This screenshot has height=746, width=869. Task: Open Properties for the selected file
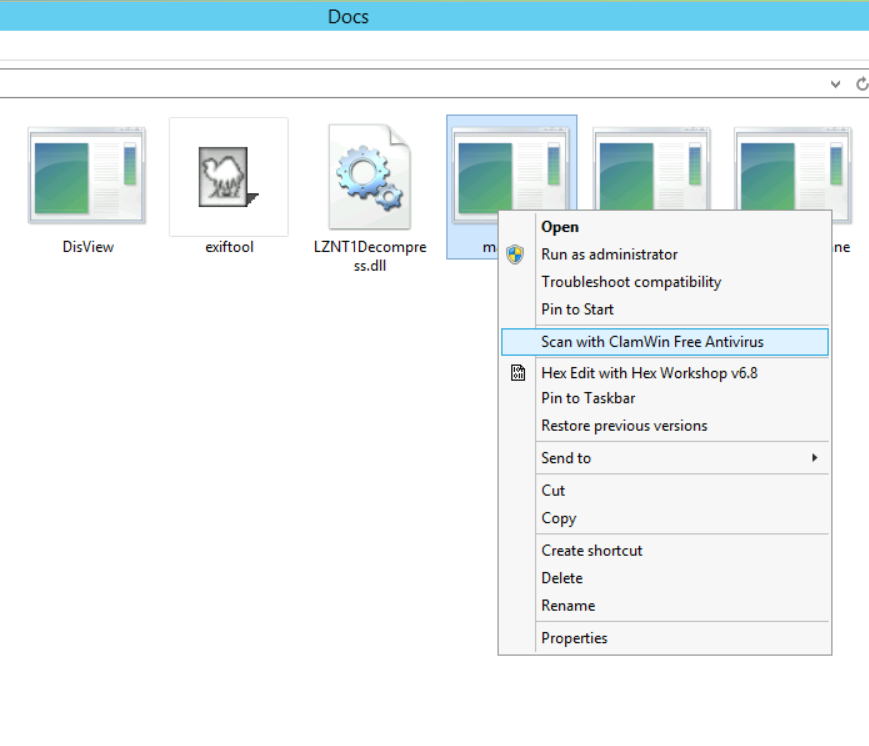pos(574,638)
